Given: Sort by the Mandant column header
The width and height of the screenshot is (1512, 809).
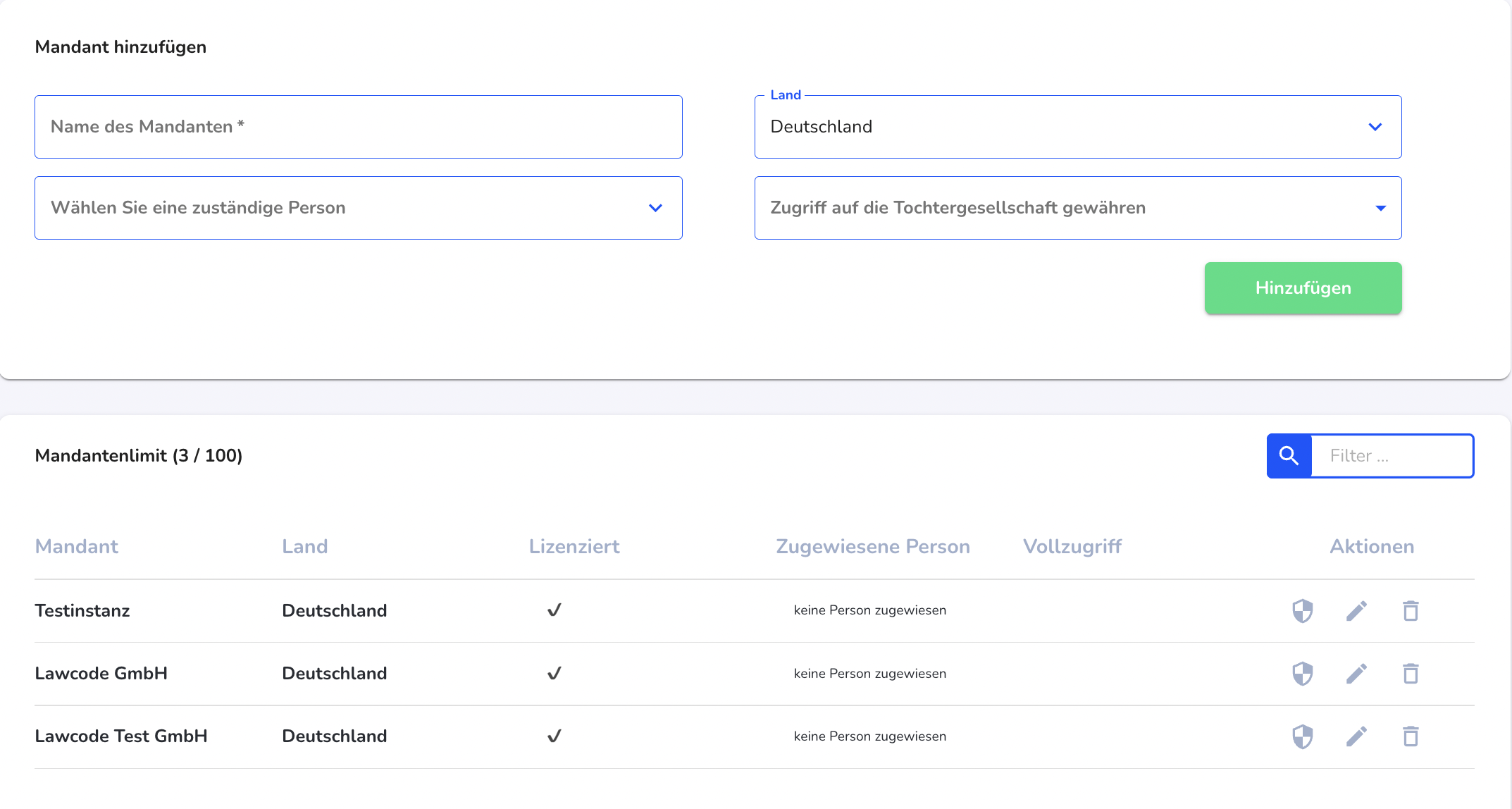Looking at the screenshot, I should tap(76, 547).
